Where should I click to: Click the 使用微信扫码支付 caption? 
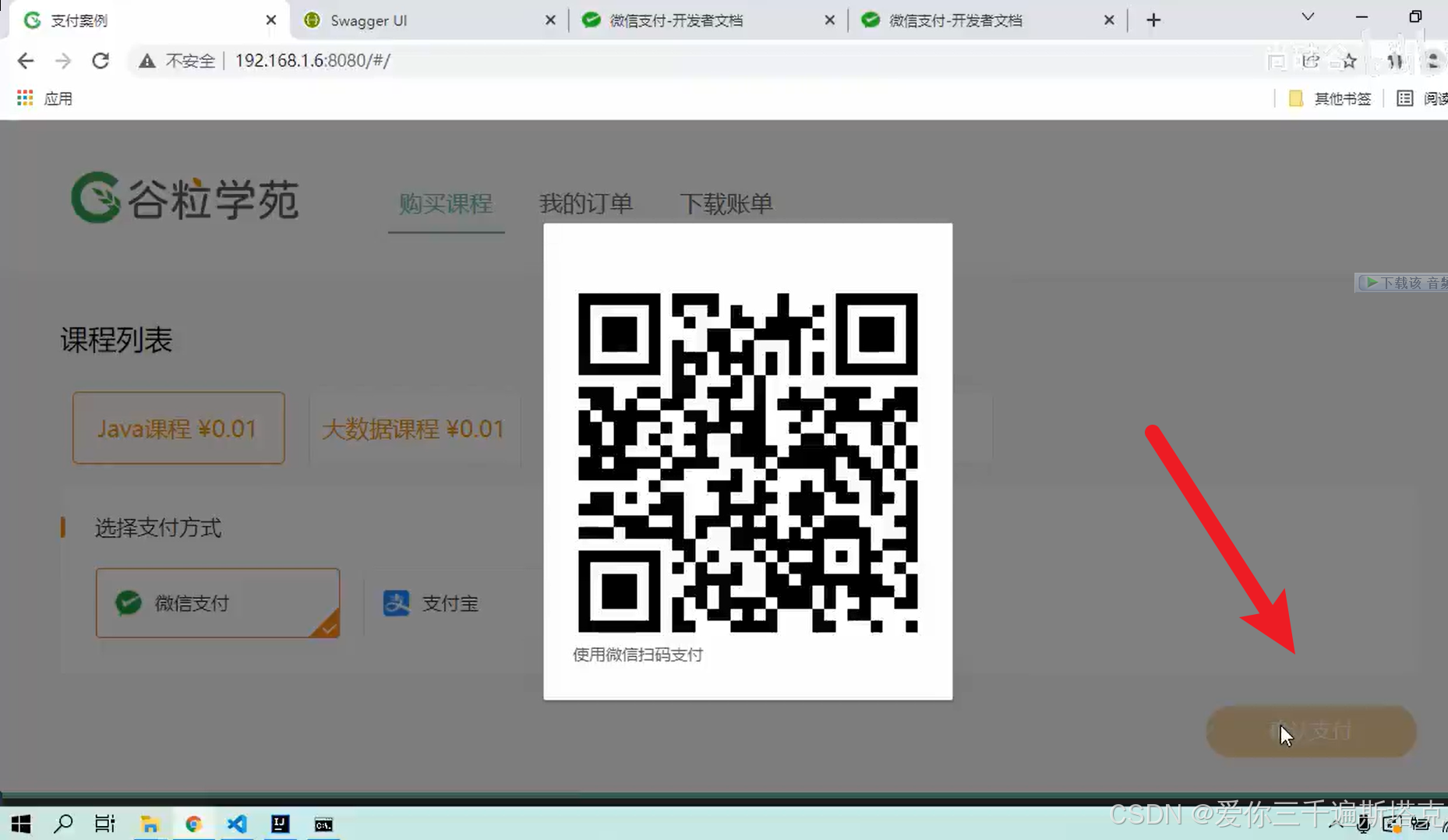point(637,655)
